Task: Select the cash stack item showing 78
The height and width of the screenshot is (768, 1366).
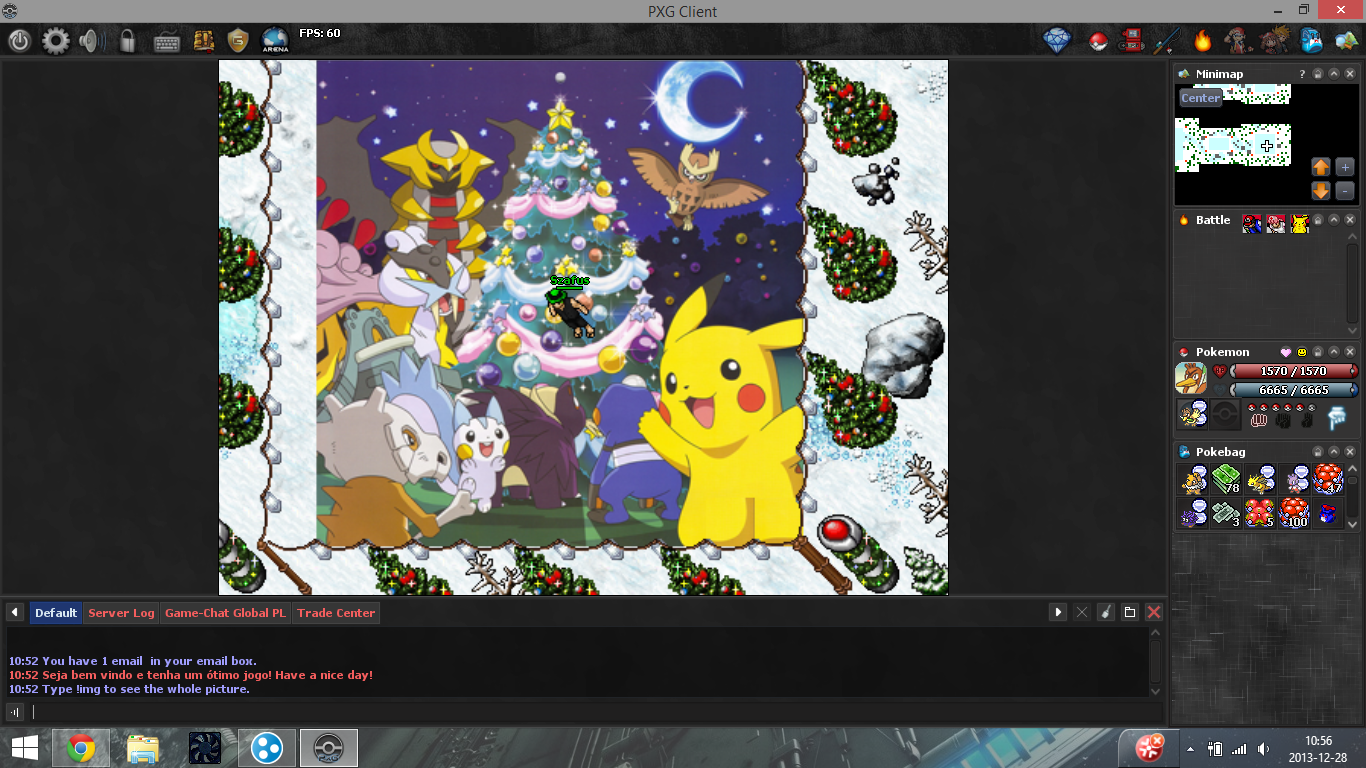Action: click(1226, 479)
